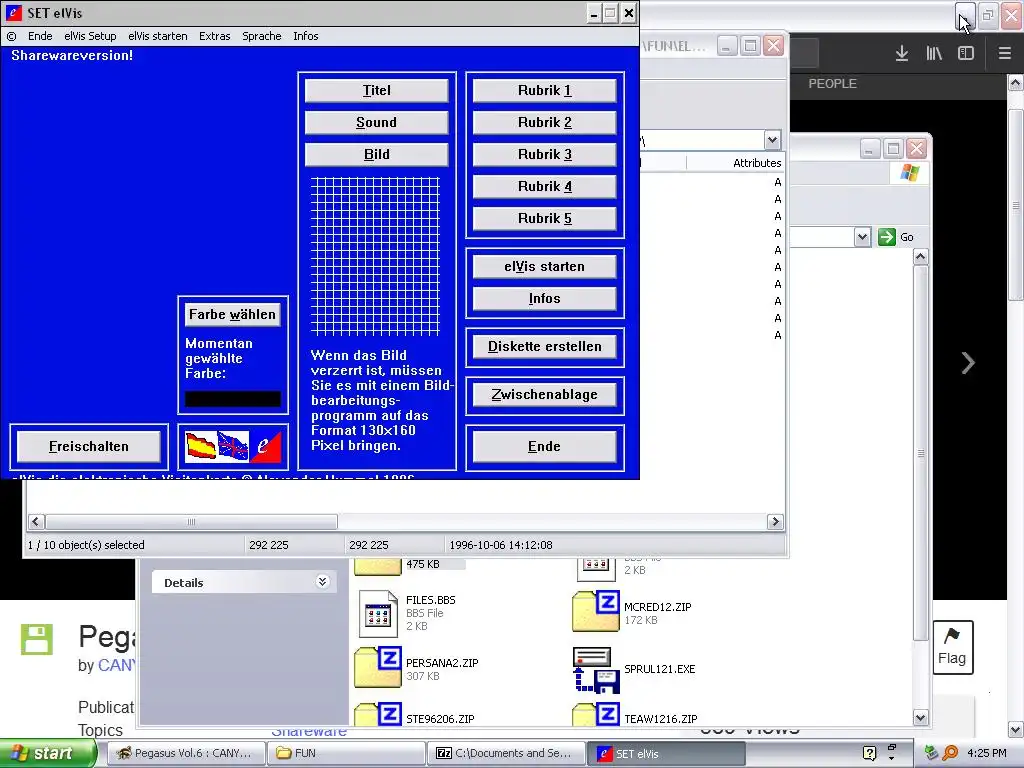Viewport: 1024px width, 768px height.
Task: Select the STE96206.ZIP archive icon
Action: 378,714
